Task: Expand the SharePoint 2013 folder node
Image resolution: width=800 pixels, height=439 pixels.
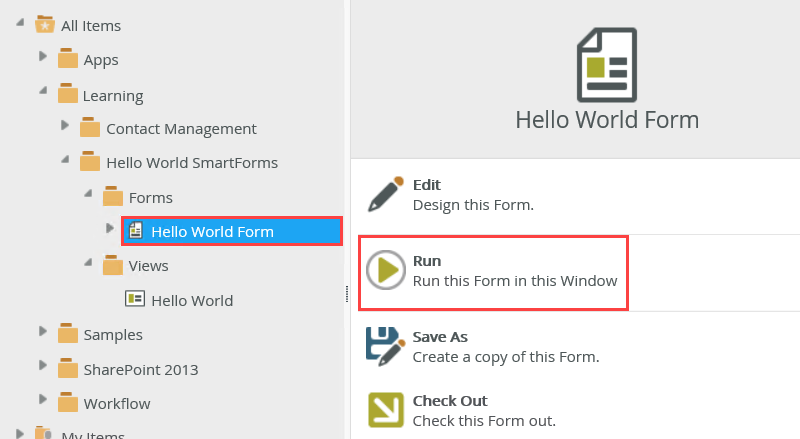Action: point(43,365)
